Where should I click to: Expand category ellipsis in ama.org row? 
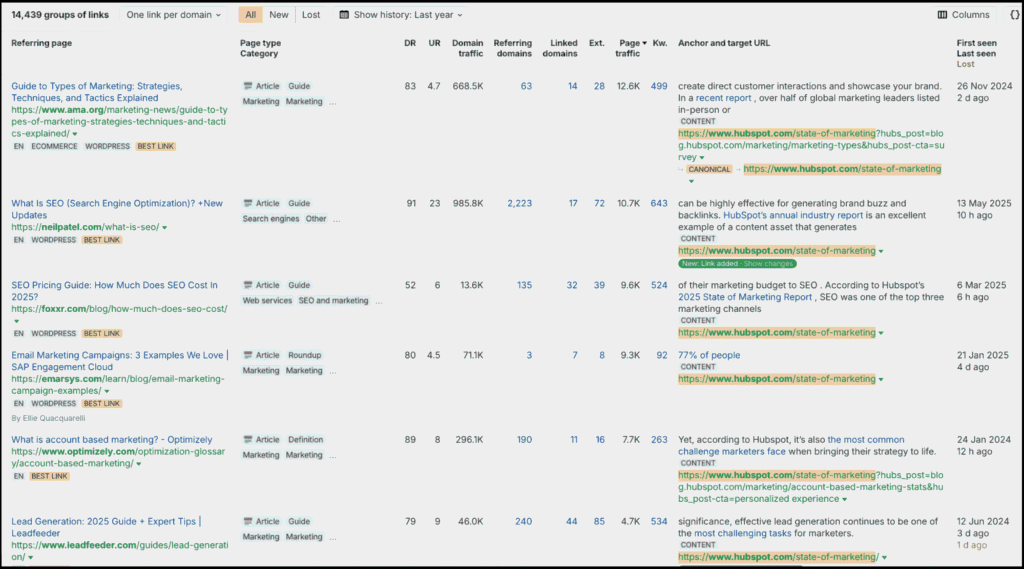coord(333,103)
